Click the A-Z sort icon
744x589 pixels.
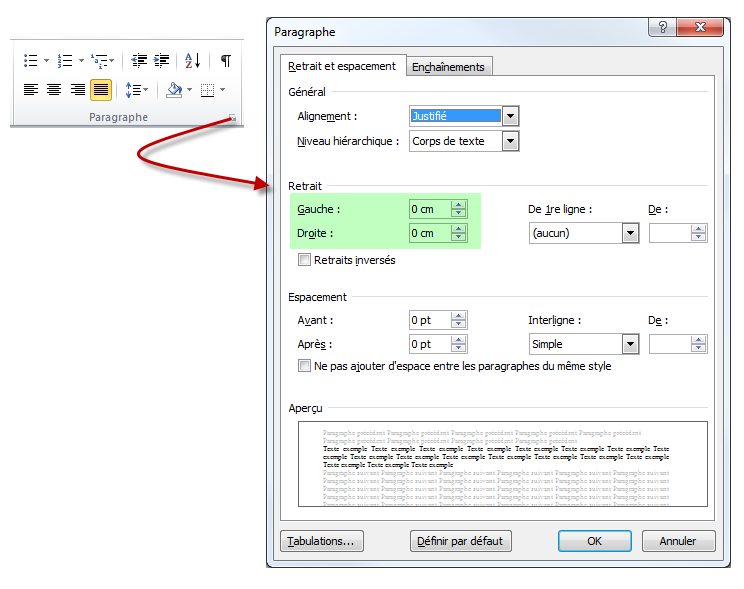point(193,61)
